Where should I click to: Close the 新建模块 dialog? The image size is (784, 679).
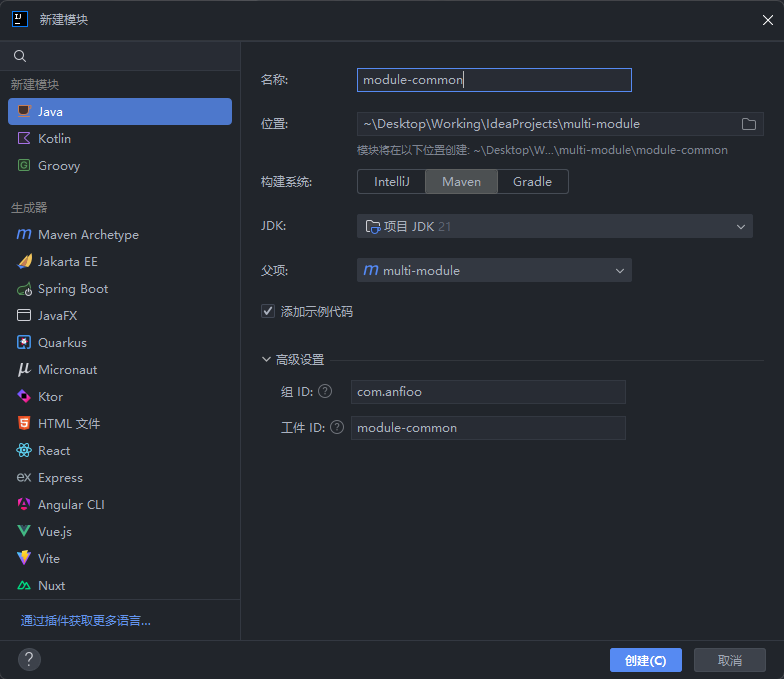768,20
